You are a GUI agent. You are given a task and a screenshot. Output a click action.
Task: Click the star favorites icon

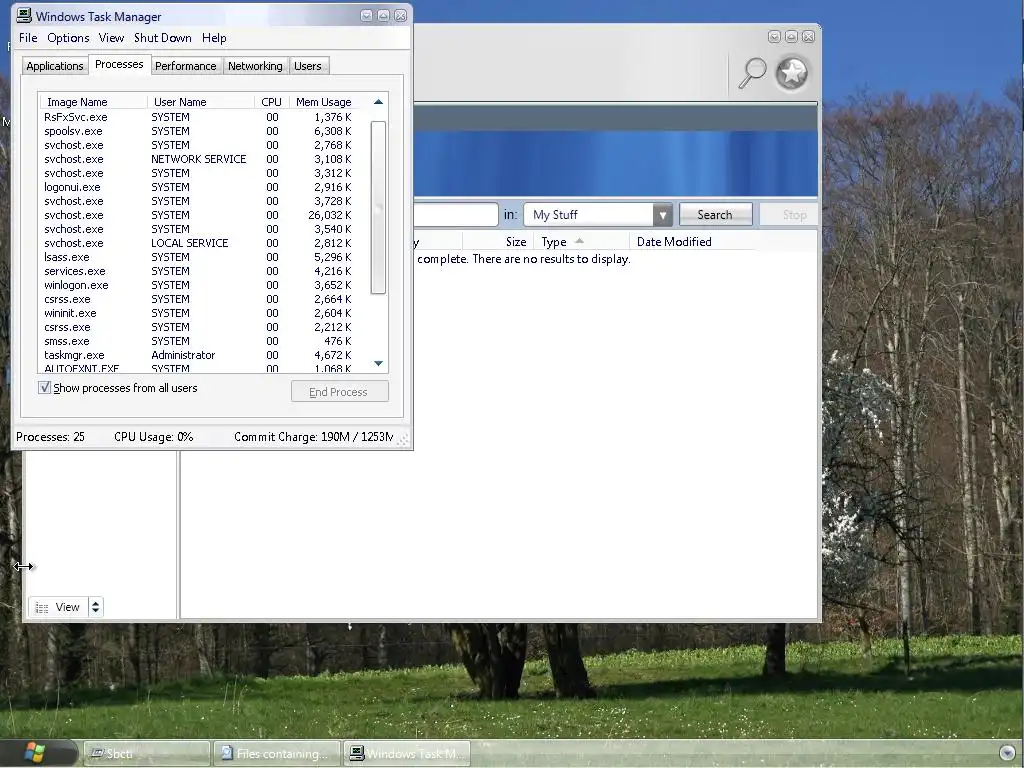pos(792,73)
